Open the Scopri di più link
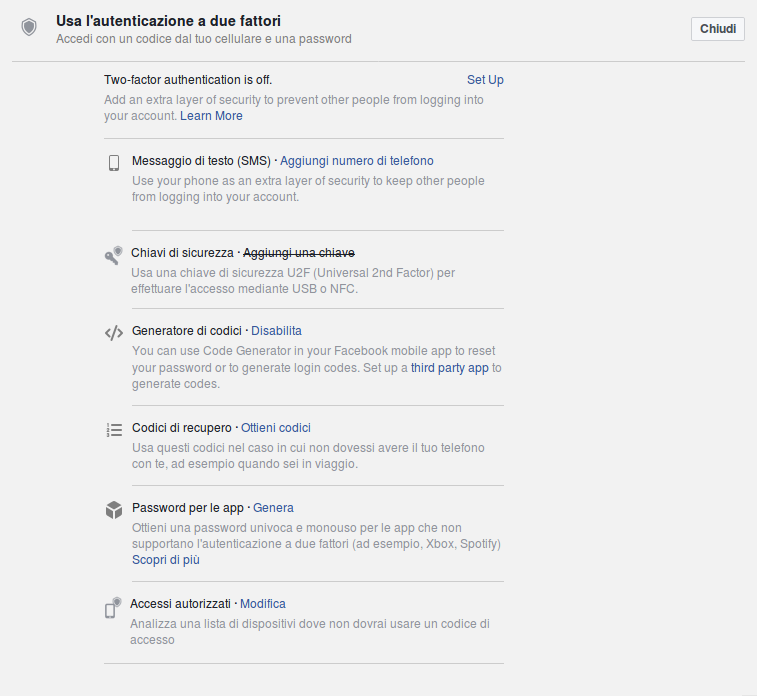The height and width of the screenshot is (696, 757). pos(166,560)
